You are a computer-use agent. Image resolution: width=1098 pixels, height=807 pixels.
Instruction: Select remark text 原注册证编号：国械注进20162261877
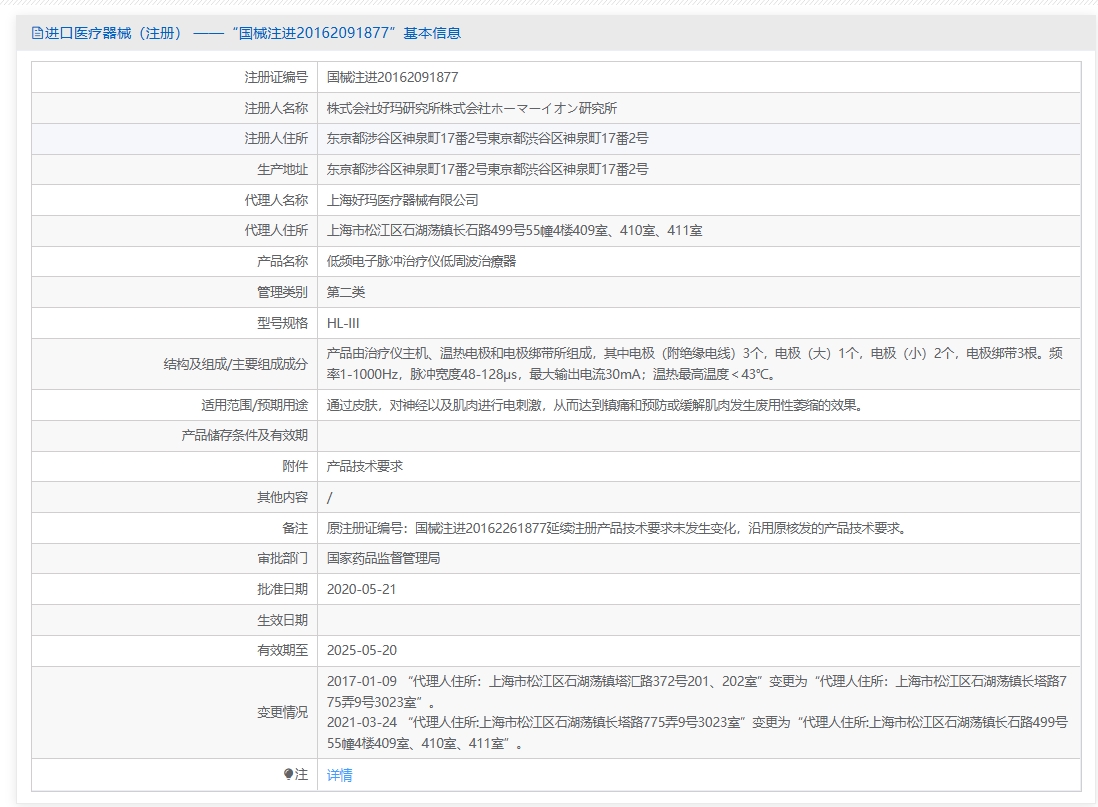(x=618, y=528)
